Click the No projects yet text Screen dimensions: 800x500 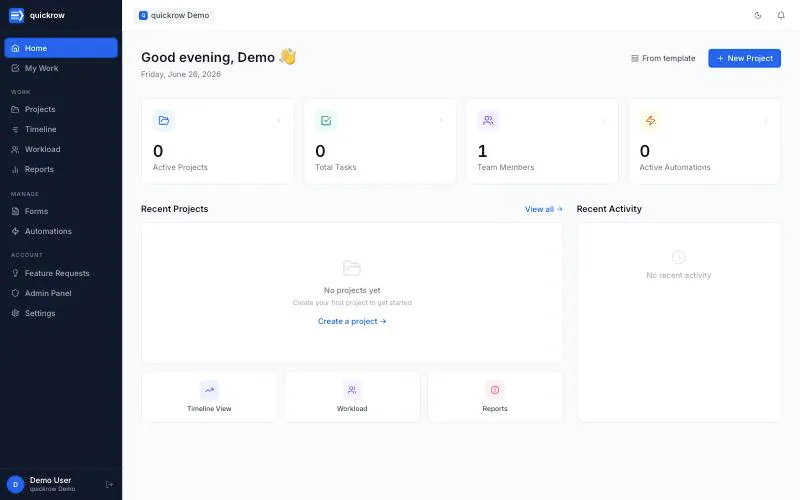click(x=352, y=290)
